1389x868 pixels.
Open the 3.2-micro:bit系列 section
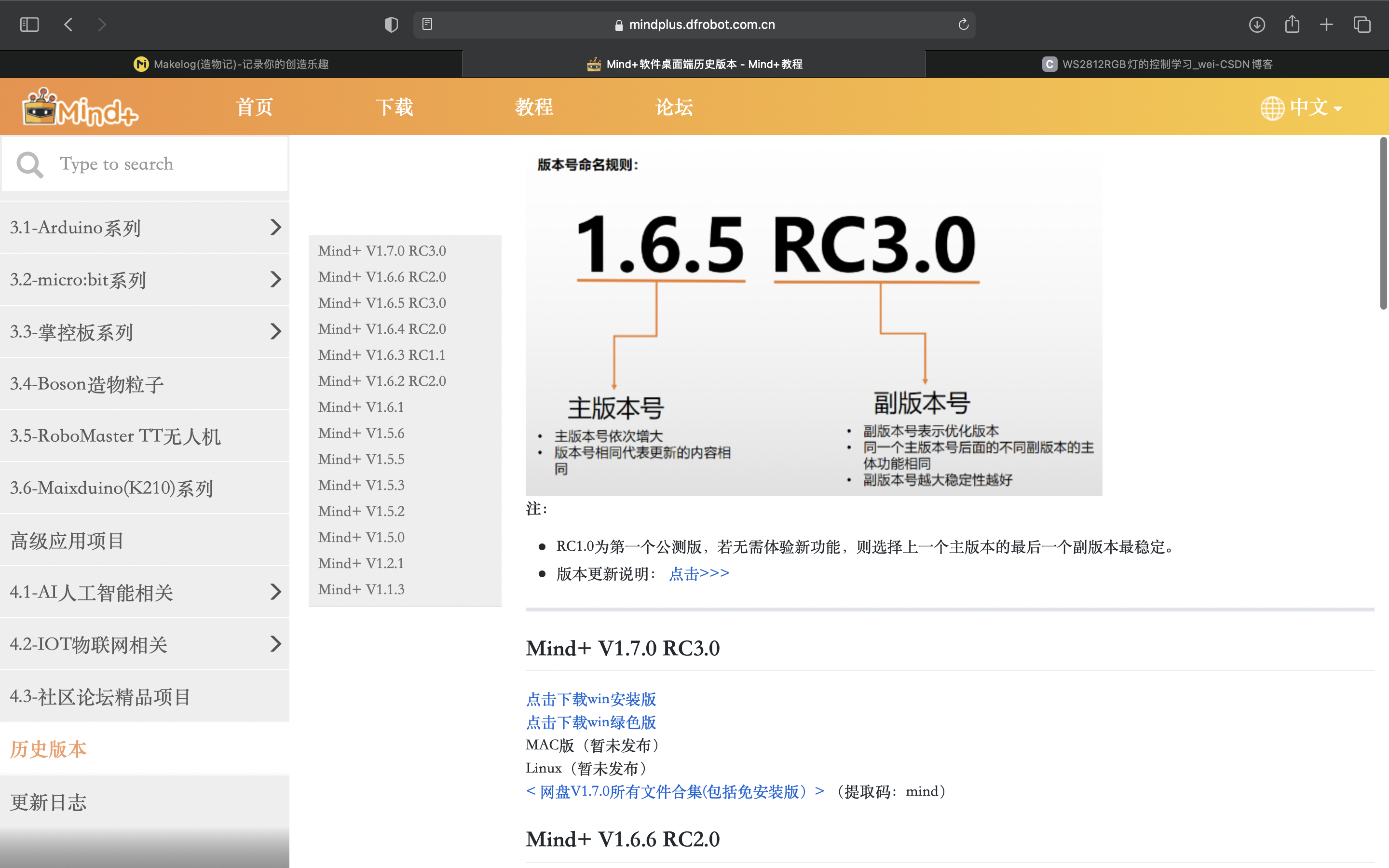(x=145, y=280)
